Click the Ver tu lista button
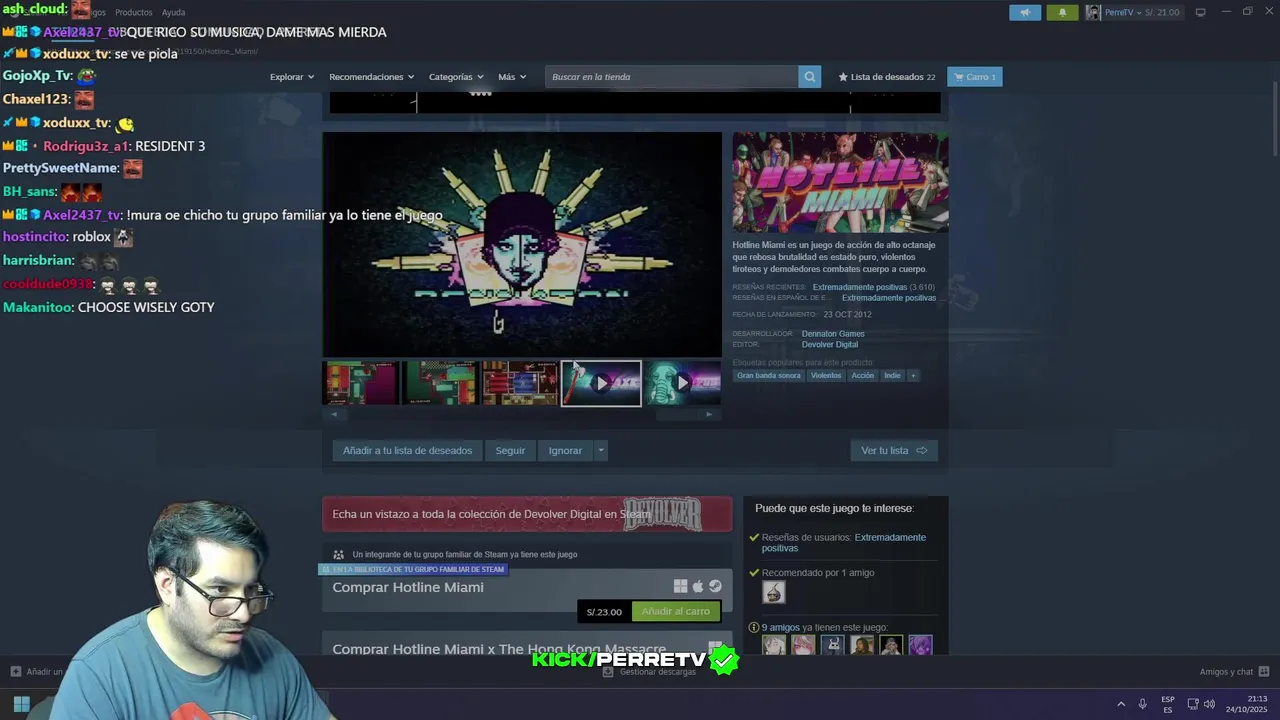1280x720 pixels. click(894, 451)
